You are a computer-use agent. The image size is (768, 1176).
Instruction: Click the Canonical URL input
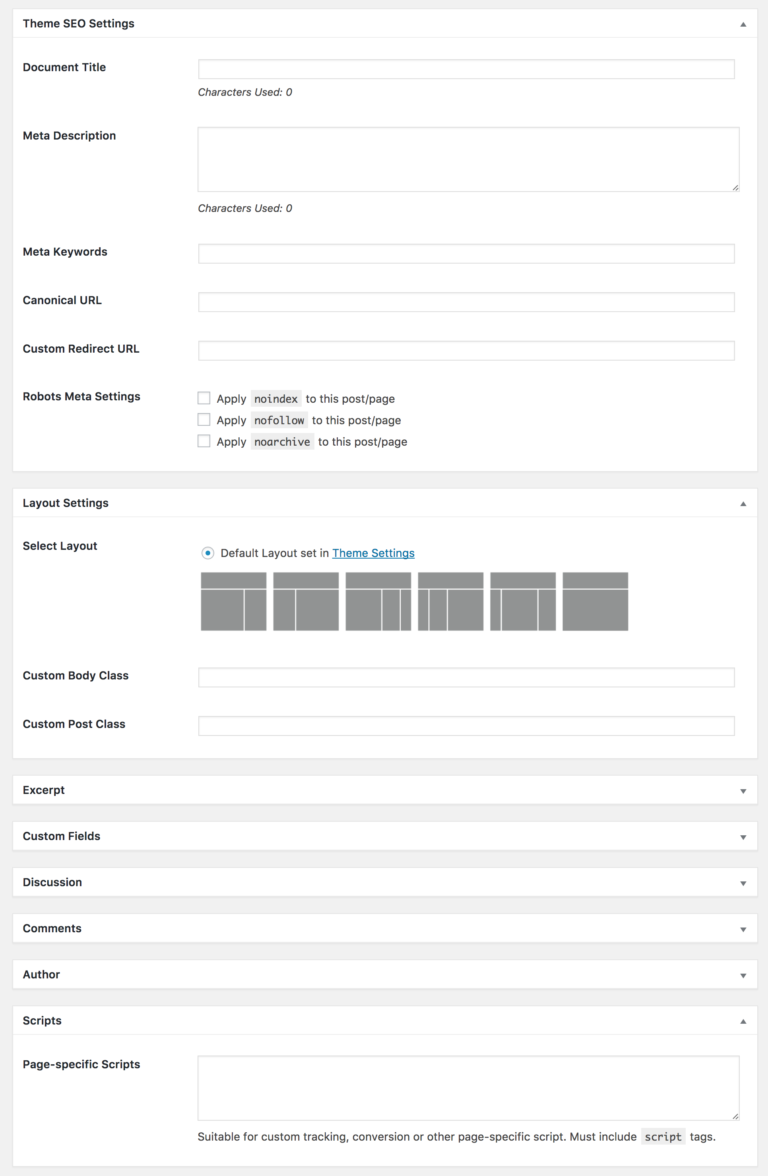click(466, 302)
